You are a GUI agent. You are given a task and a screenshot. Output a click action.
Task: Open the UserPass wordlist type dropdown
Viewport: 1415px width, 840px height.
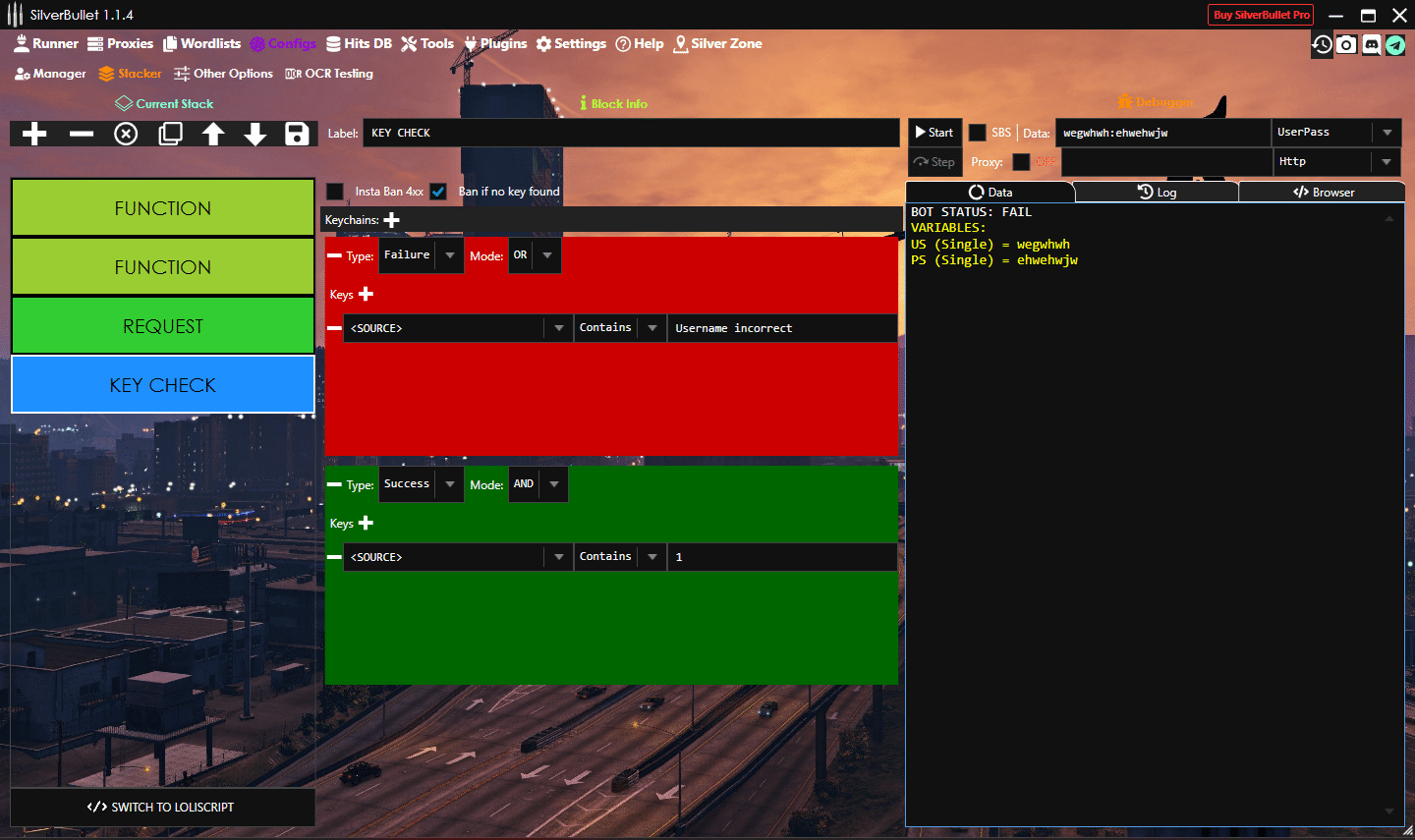(x=1336, y=133)
